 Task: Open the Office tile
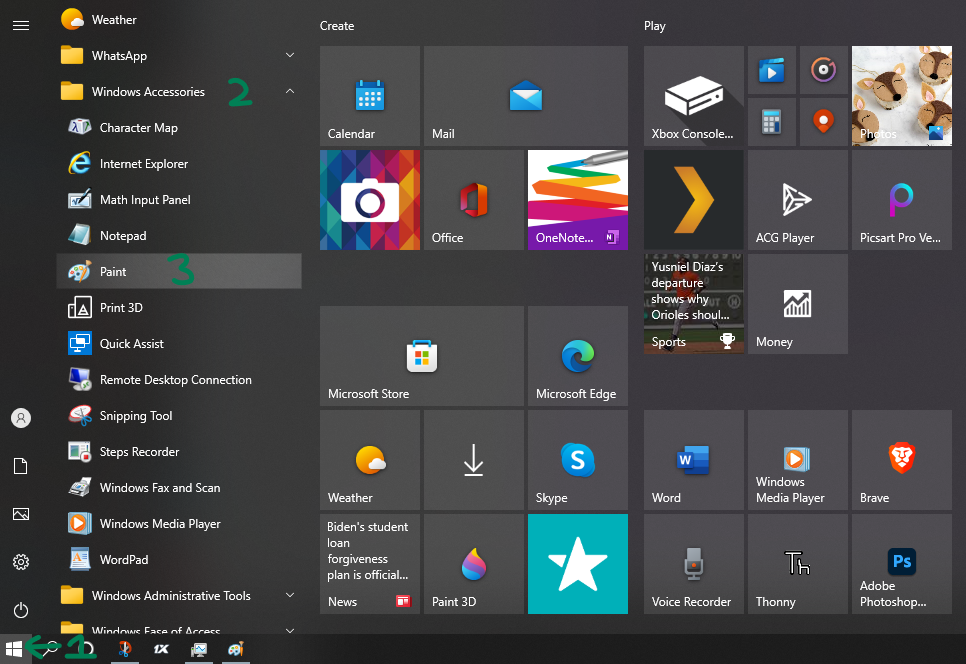474,200
